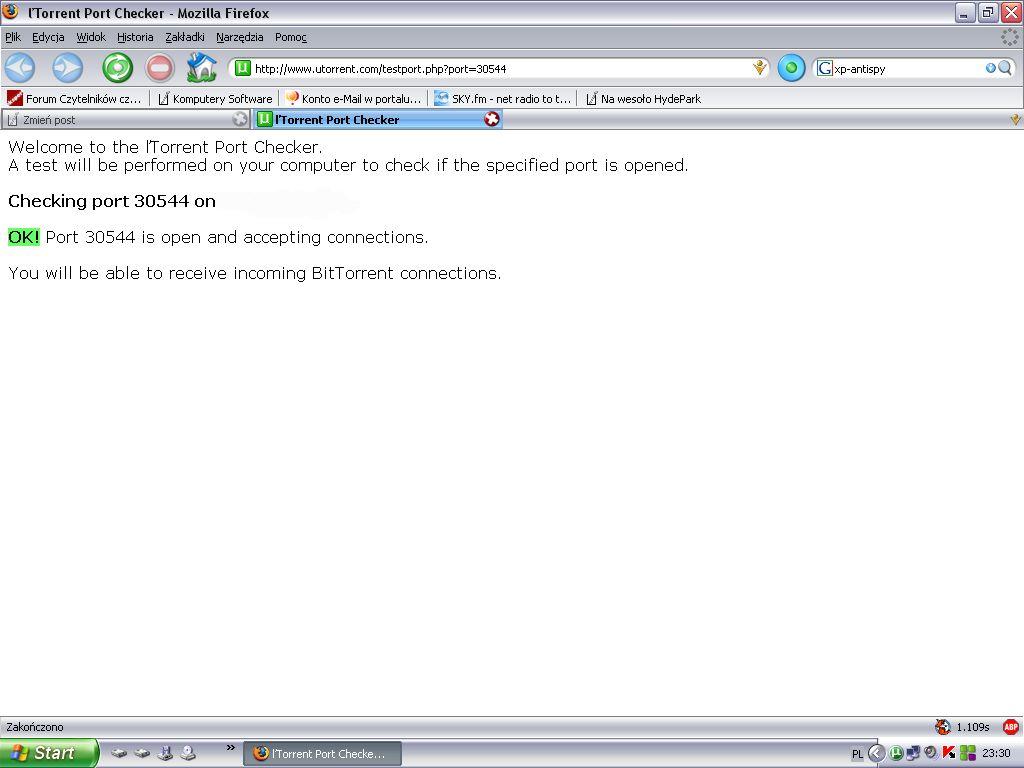Click the Adblock Plus ABP status icon

(1011, 726)
